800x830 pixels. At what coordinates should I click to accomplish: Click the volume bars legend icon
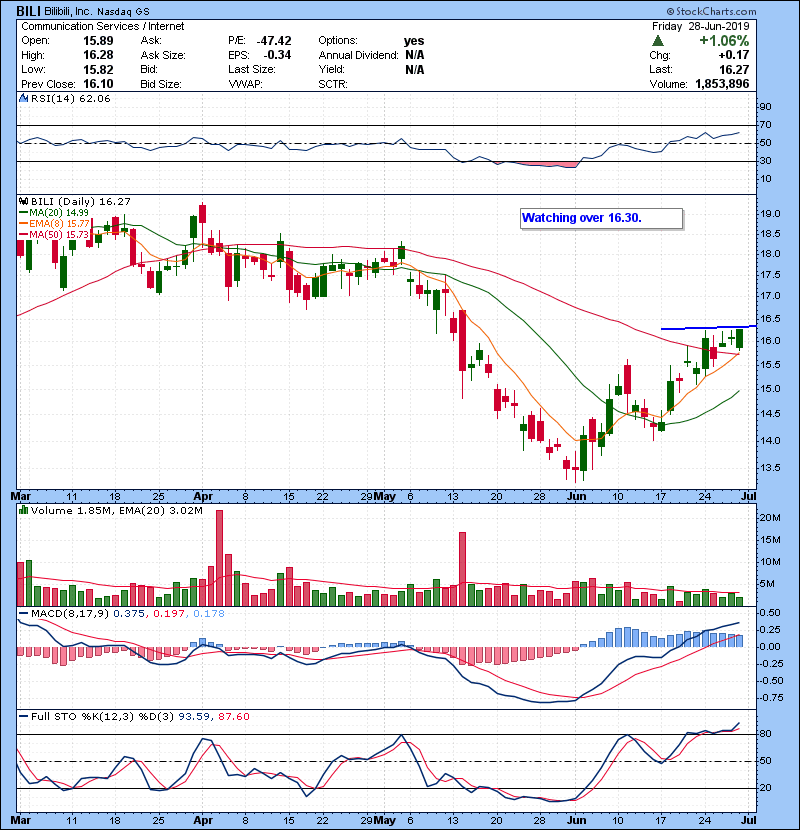click(24, 510)
